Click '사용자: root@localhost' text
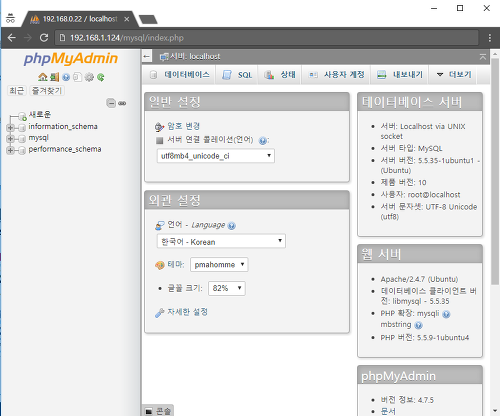500x416 pixels. coord(420,195)
